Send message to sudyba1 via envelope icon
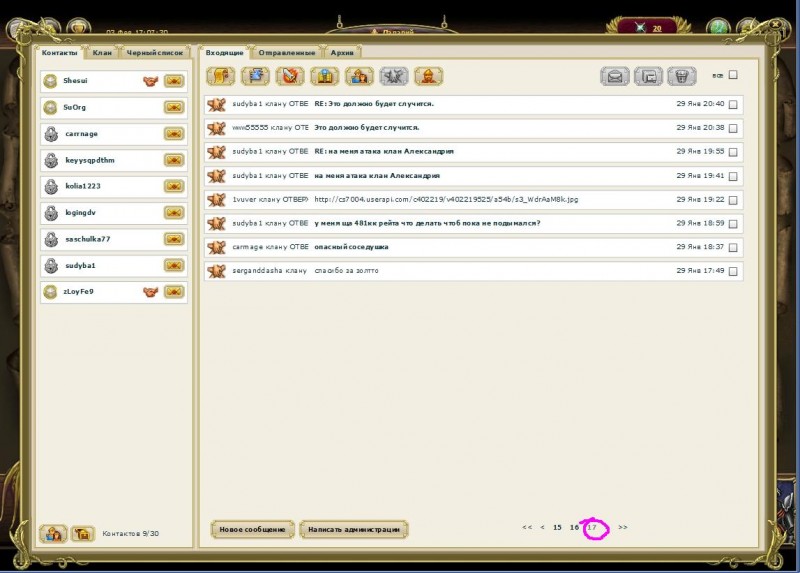This screenshot has height=573, width=800. coord(174,265)
